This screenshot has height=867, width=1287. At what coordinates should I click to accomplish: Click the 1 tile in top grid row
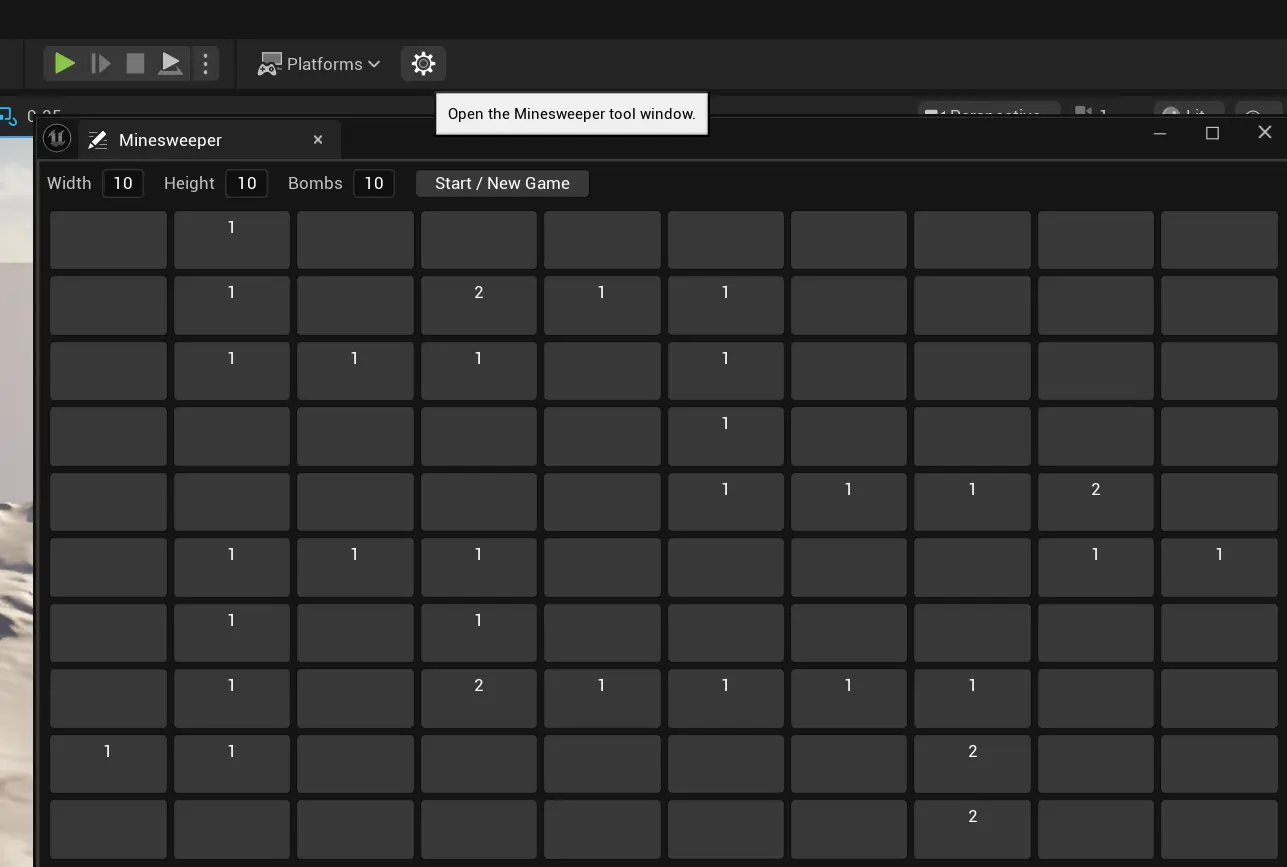(231, 240)
